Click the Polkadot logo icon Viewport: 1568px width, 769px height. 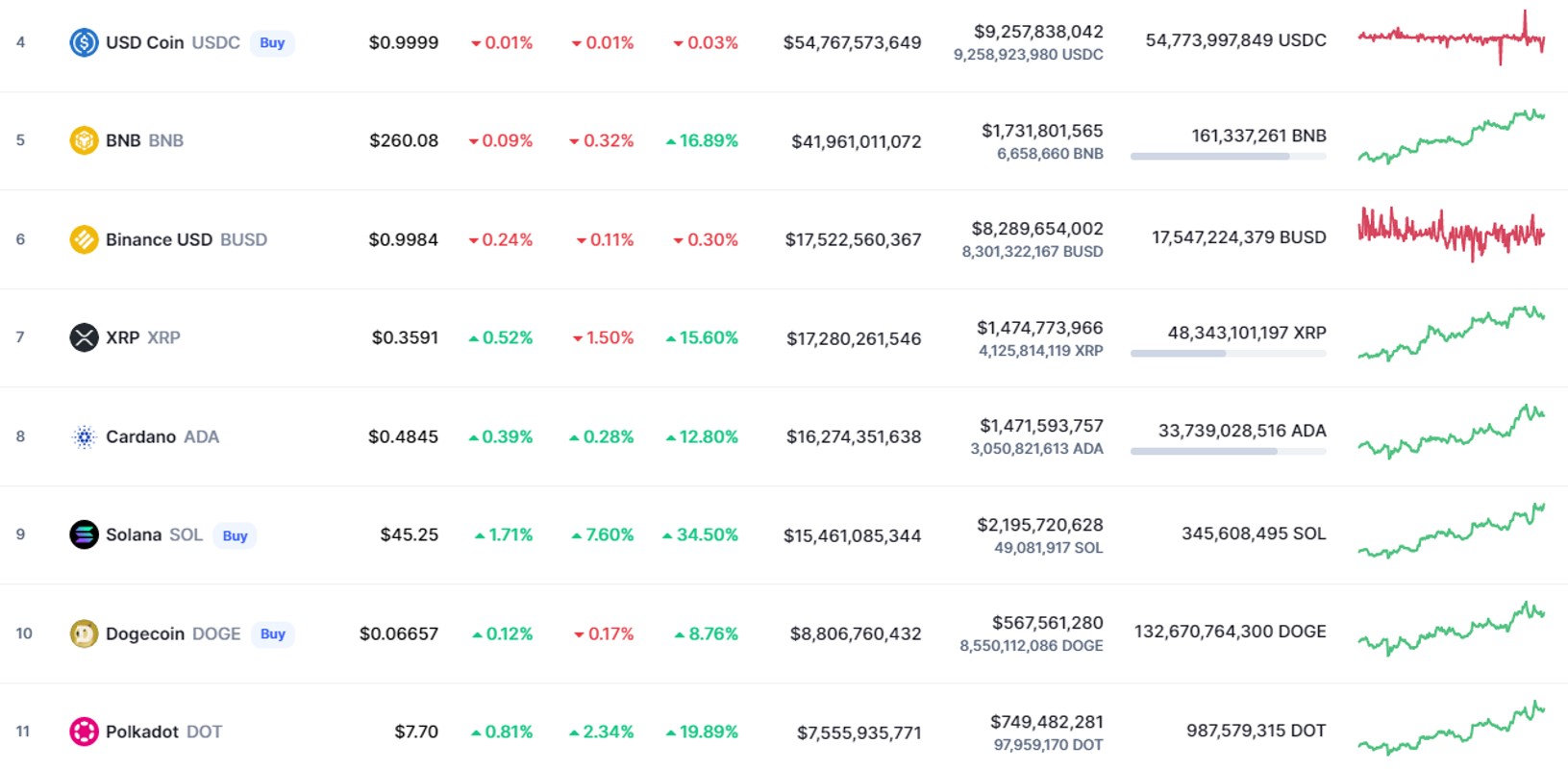(x=85, y=732)
